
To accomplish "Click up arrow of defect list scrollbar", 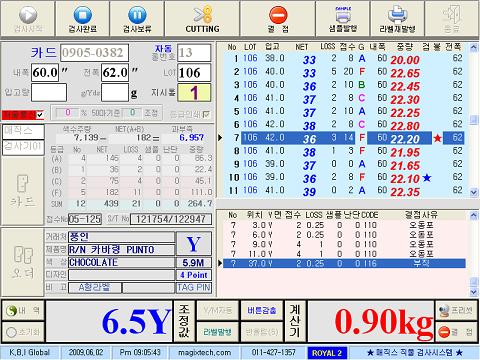I will [x=474, y=216].
